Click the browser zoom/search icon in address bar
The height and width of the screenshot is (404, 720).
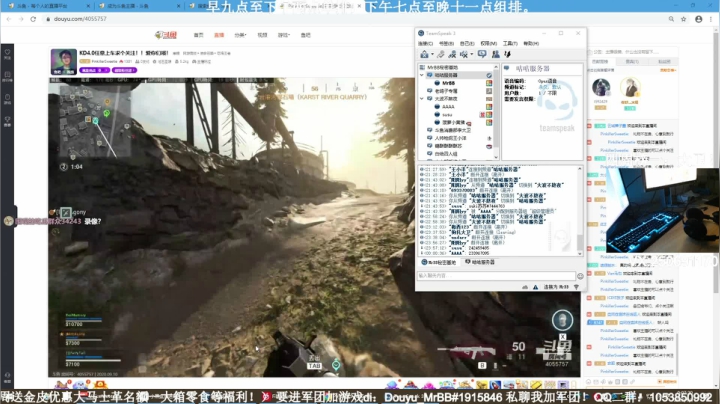(671, 19)
